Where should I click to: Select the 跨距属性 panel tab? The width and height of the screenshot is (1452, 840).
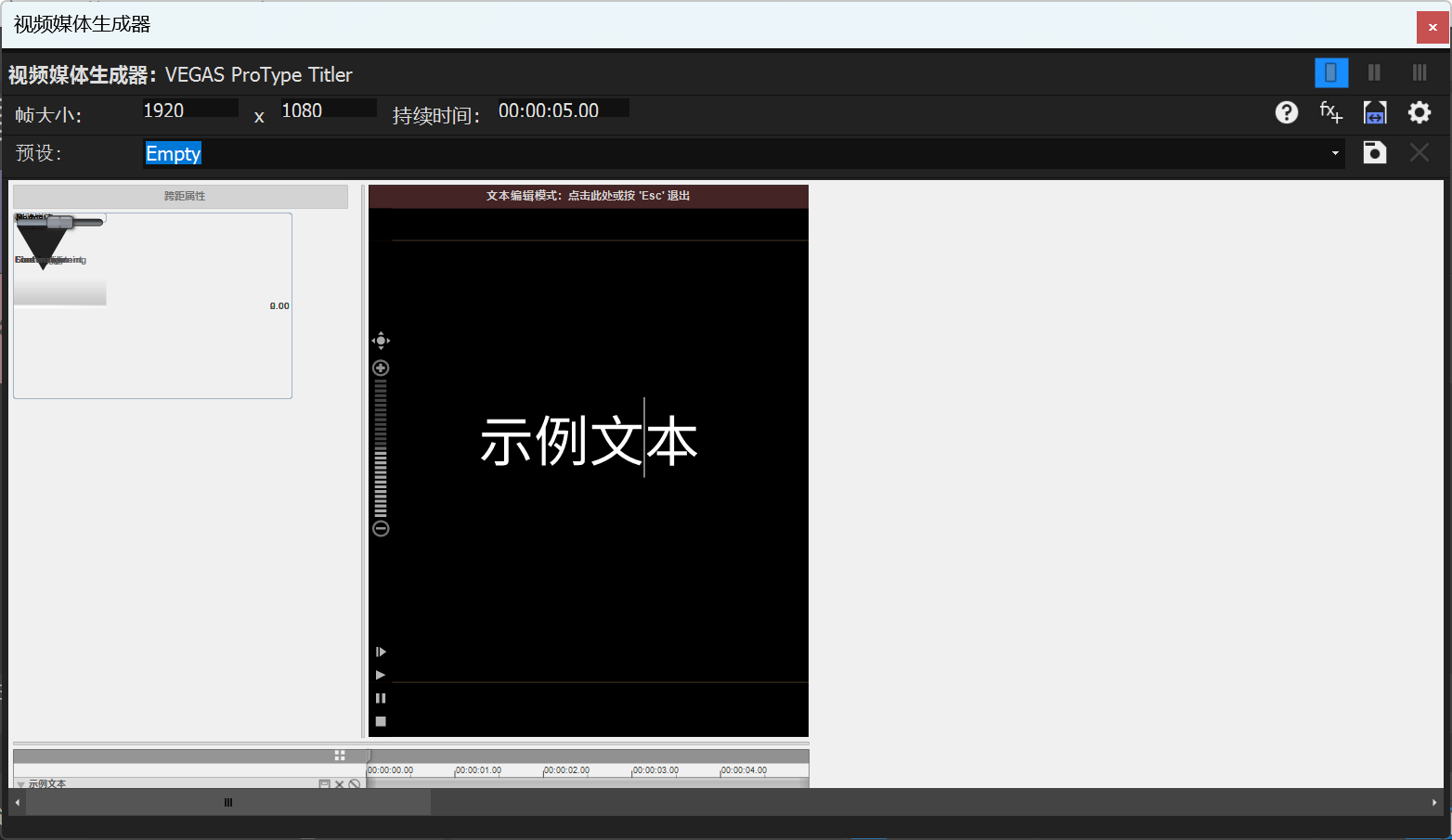click(180, 196)
